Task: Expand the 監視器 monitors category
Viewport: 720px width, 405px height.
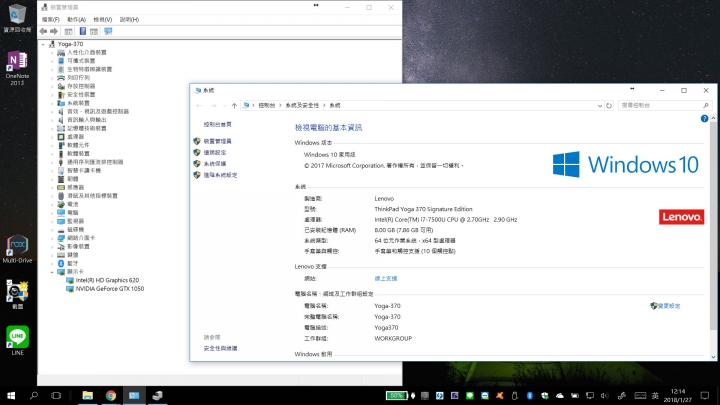Action: click(52, 221)
